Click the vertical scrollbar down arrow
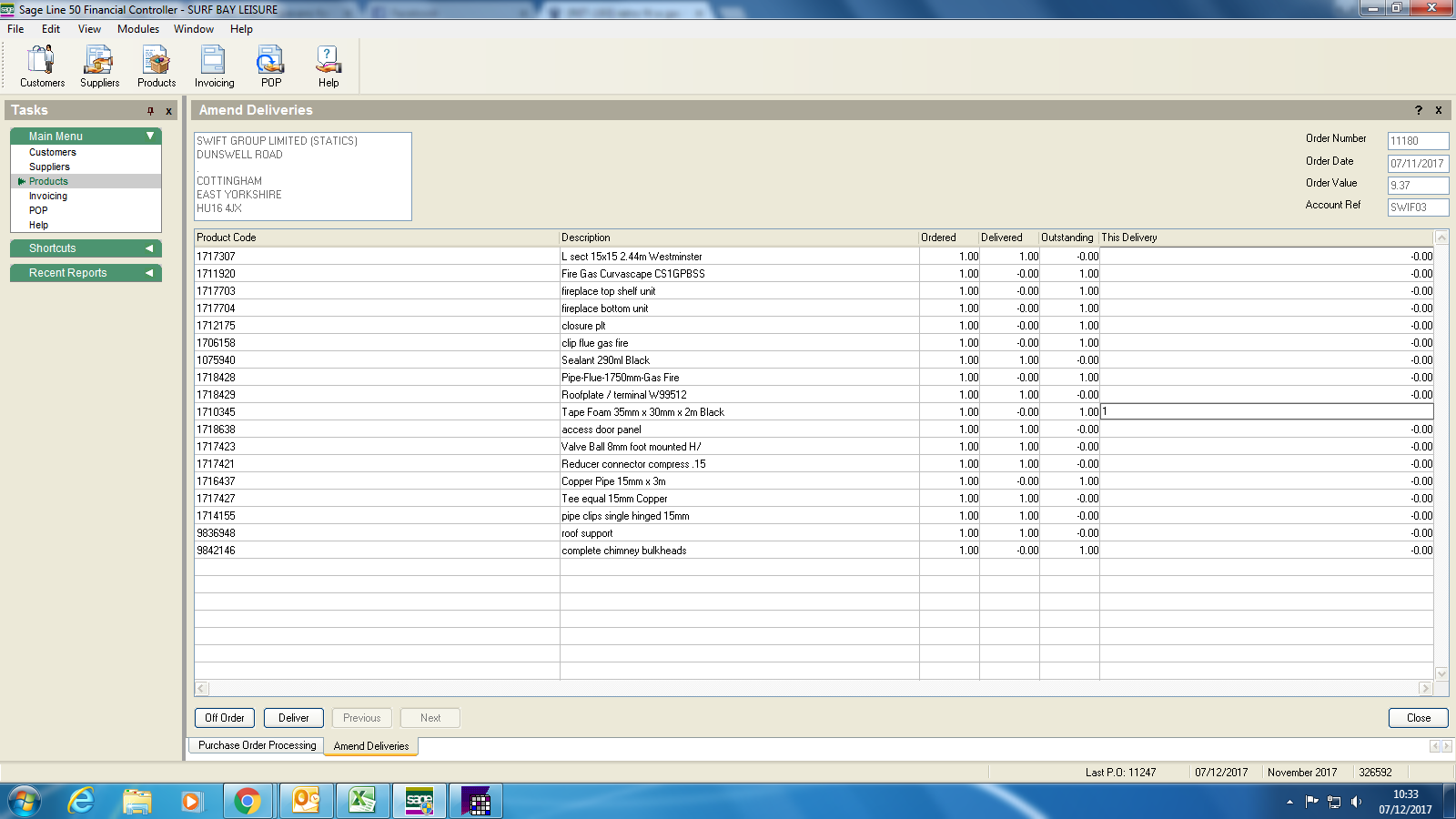 (1441, 673)
